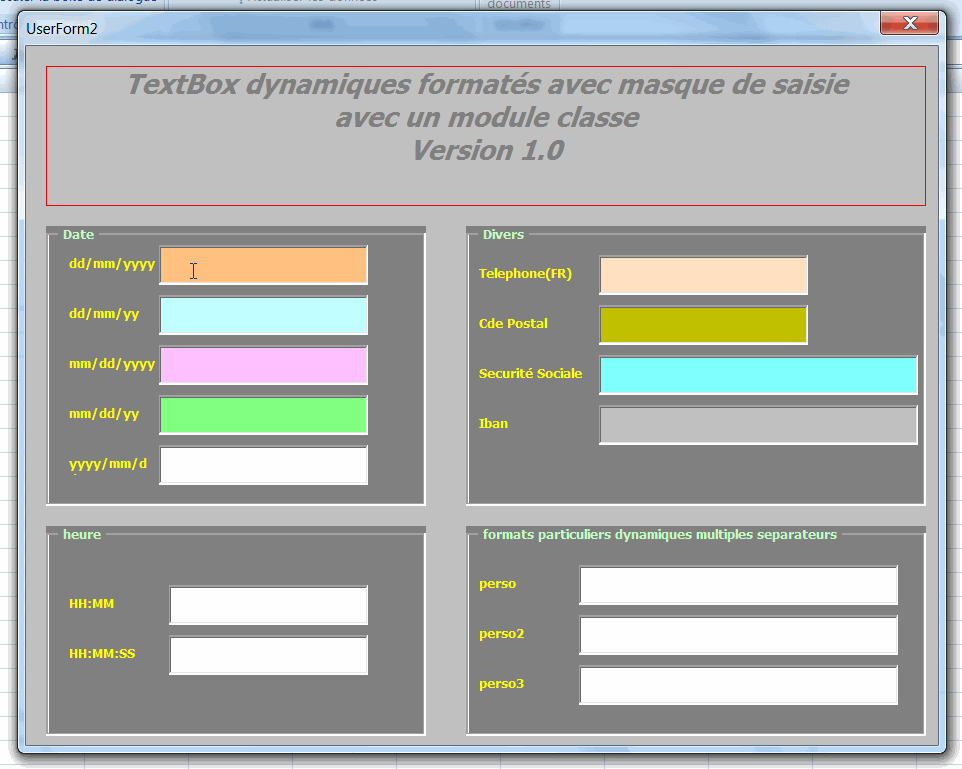Focus the perso2 text box
This screenshot has width=962, height=769.
(x=738, y=635)
